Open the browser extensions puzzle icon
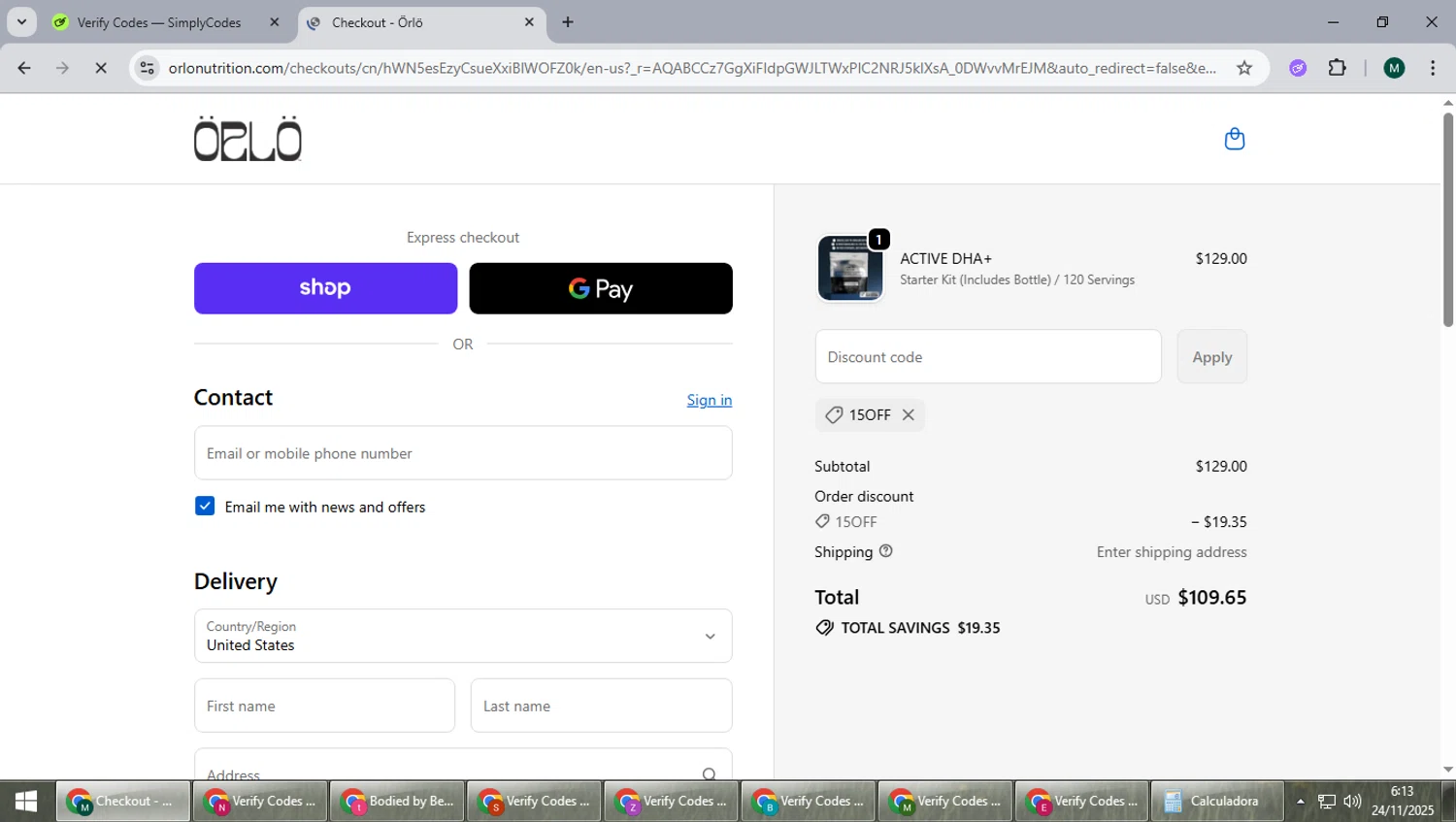The width and height of the screenshot is (1456, 822). pos(1338,68)
